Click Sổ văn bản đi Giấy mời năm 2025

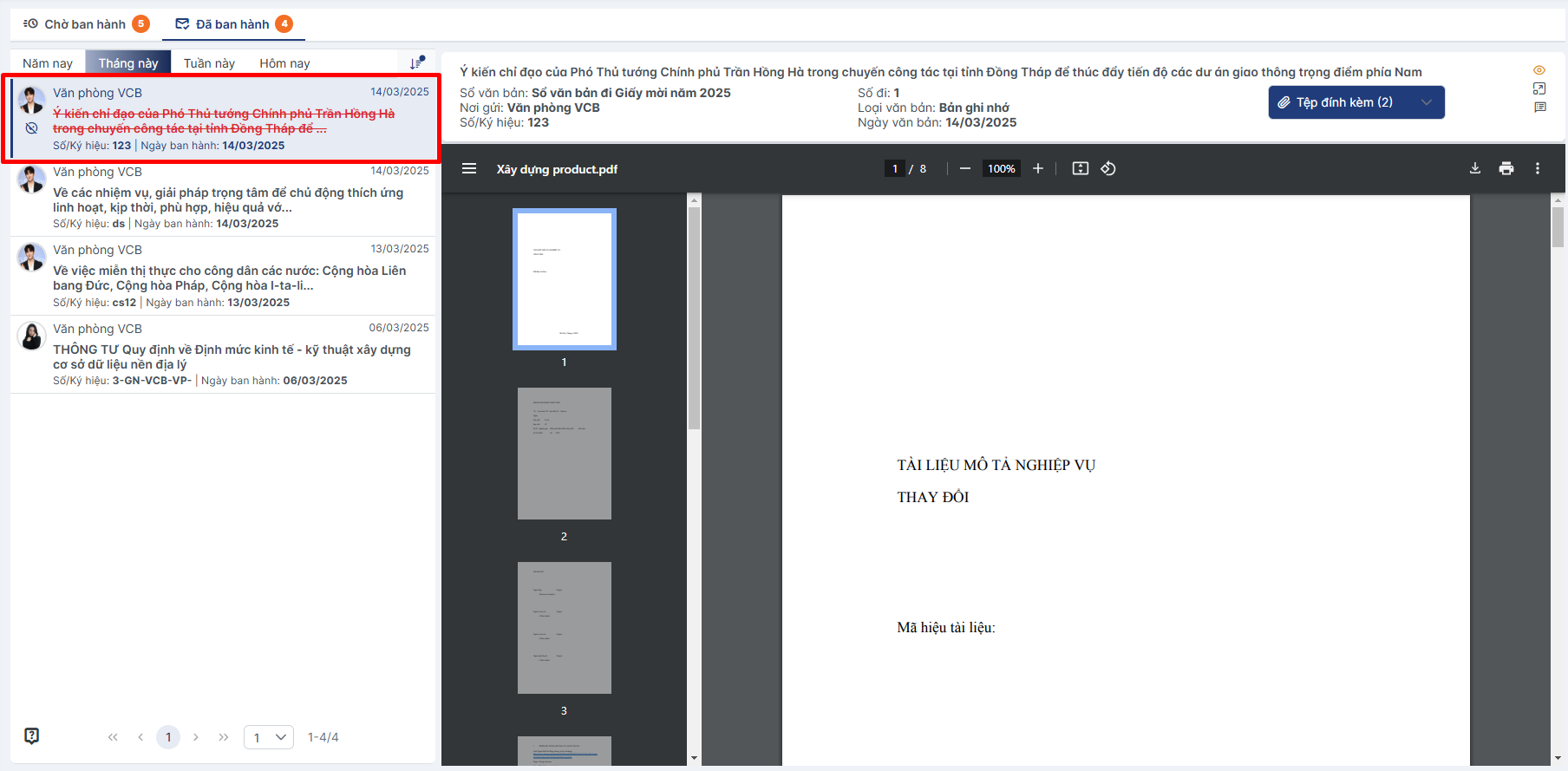631,93
